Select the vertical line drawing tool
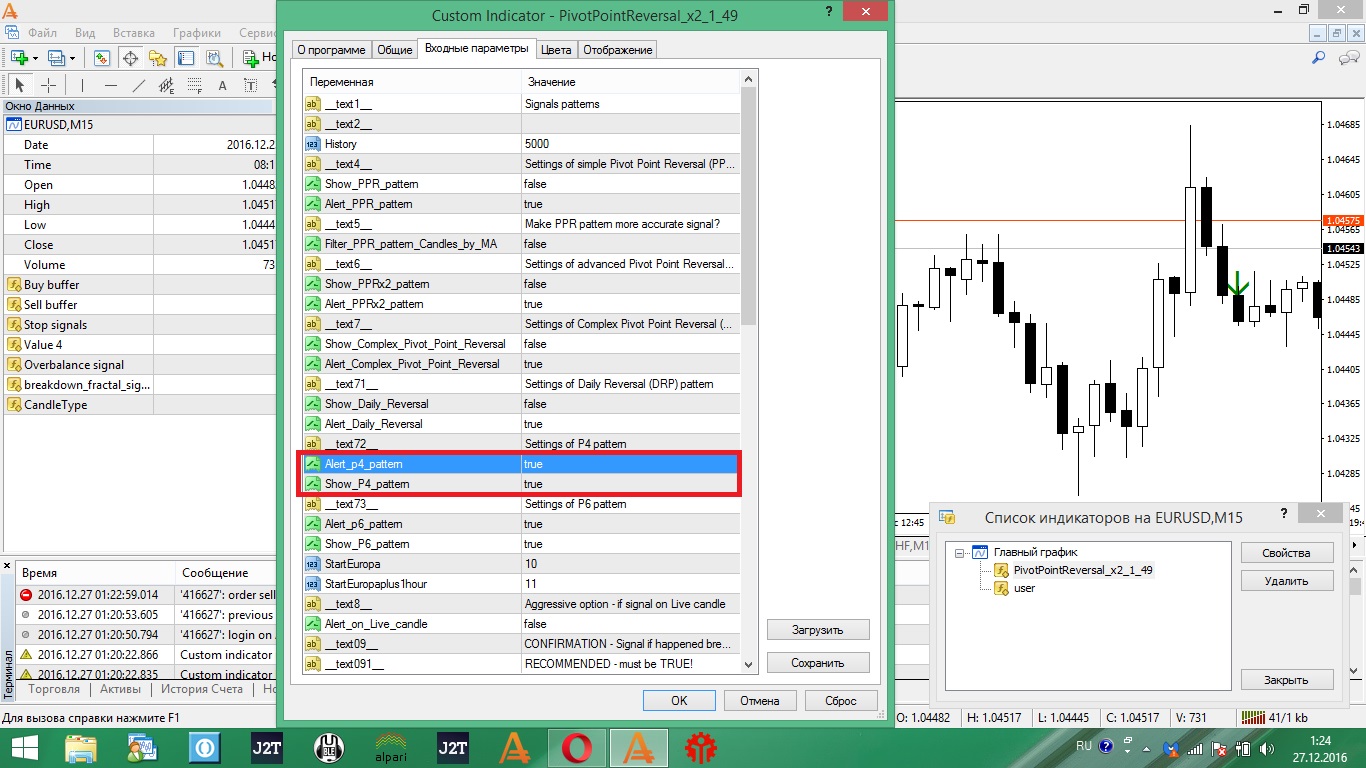1366x768 pixels. point(83,85)
